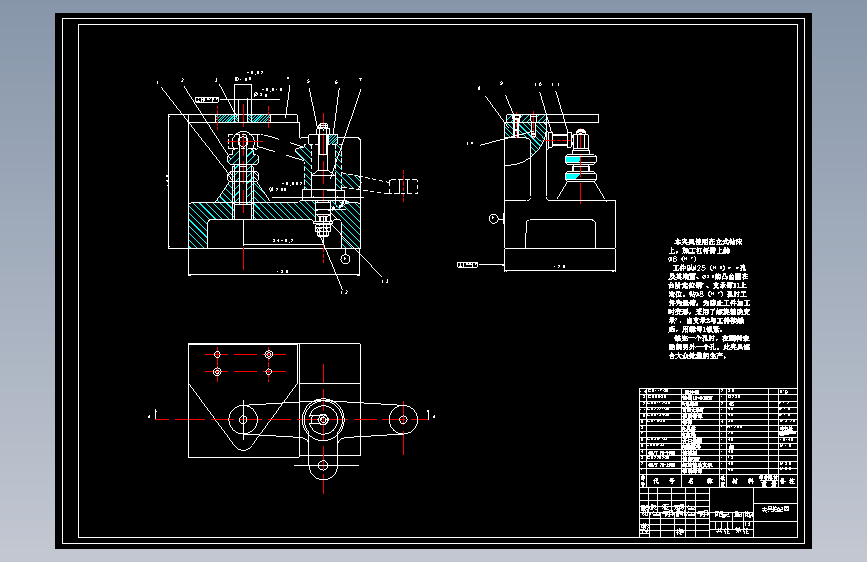Select the bottom lug hole in plan view
867x562 pixels.
tap(323, 465)
